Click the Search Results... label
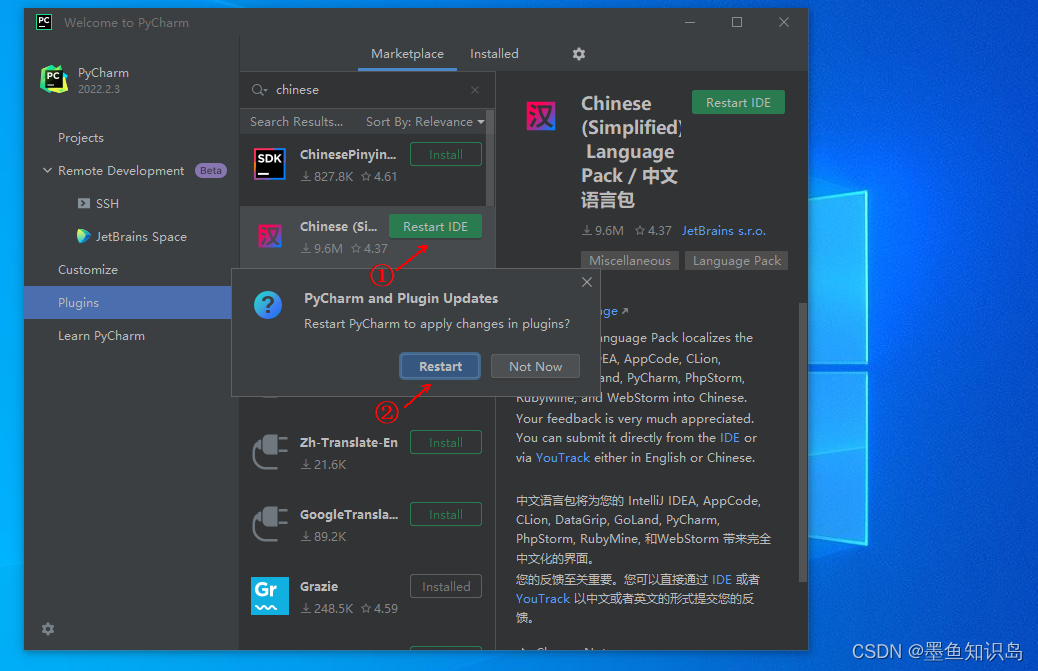The height and width of the screenshot is (671, 1038). [x=297, y=122]
